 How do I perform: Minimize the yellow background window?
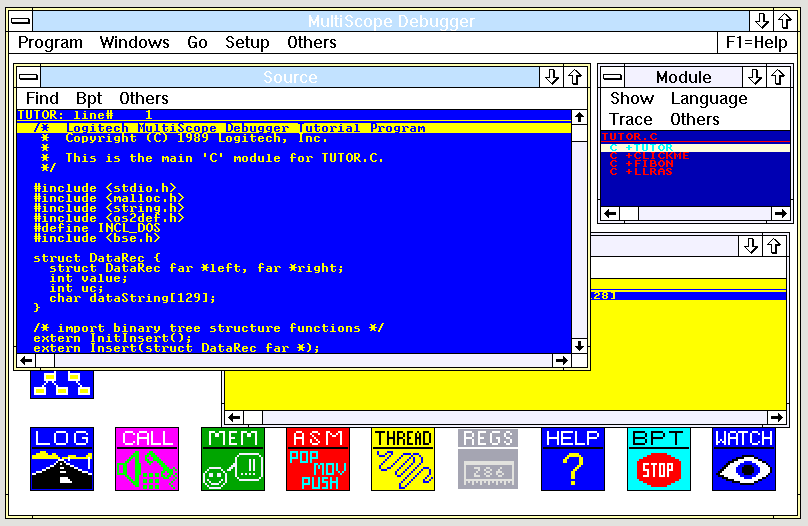point(751,246)
